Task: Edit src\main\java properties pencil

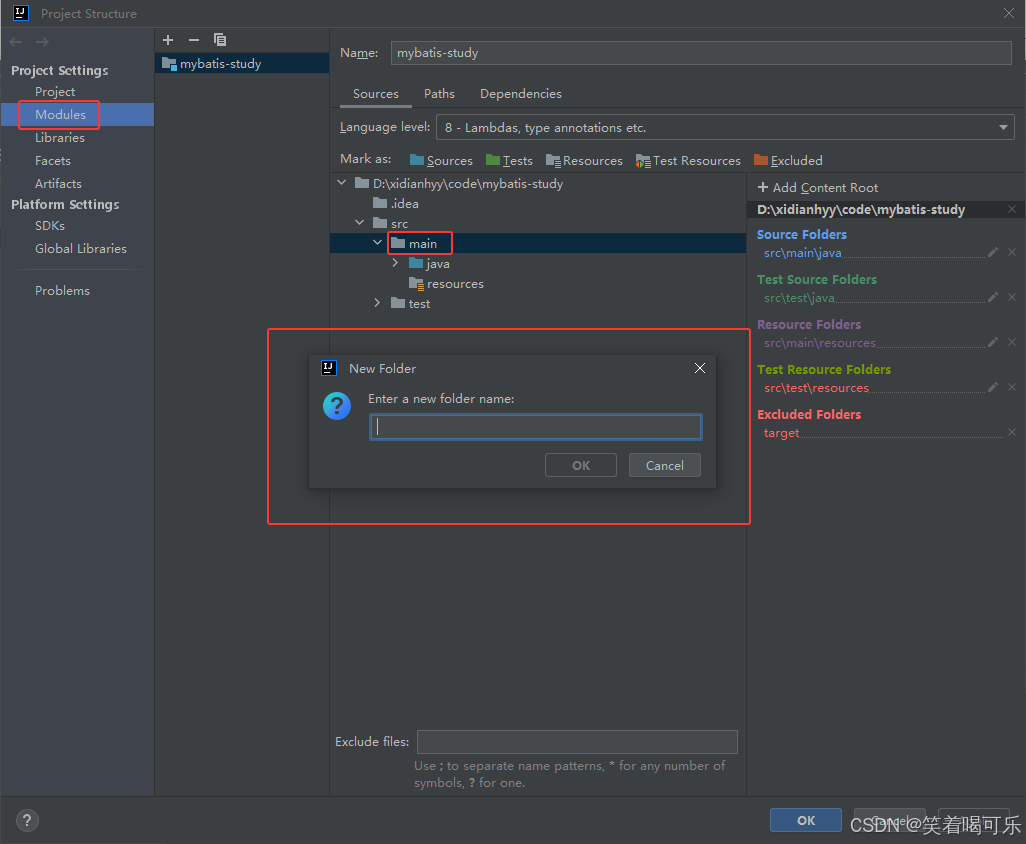Action: coord(993,253)
